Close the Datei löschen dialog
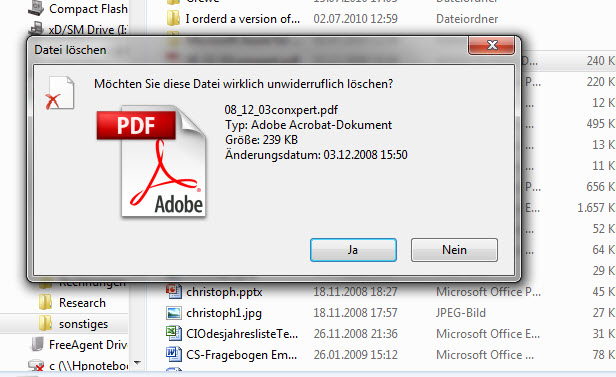The width and height of the screenshot is (616, 377). 491,45
